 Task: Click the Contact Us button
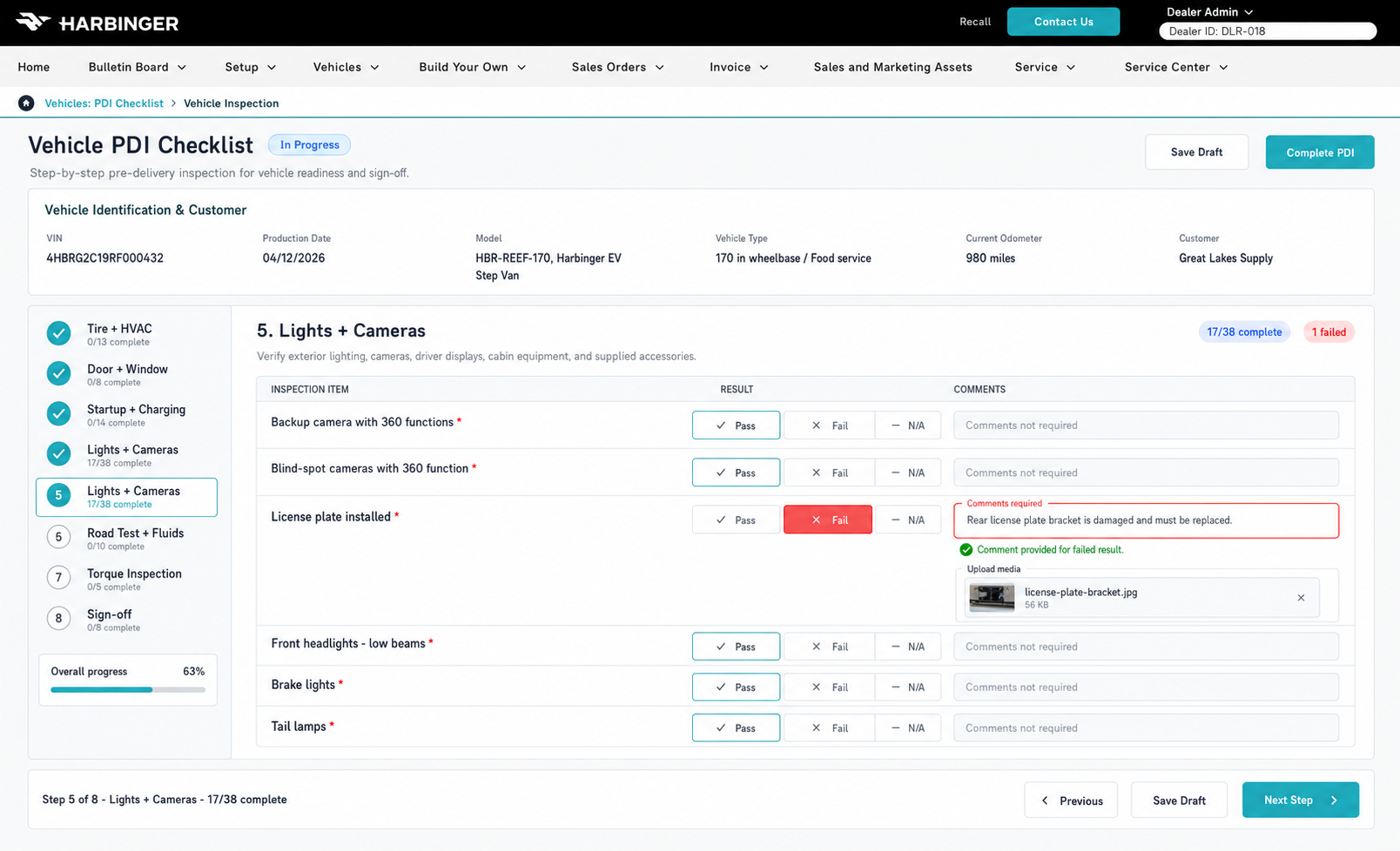coord(1063,22)
